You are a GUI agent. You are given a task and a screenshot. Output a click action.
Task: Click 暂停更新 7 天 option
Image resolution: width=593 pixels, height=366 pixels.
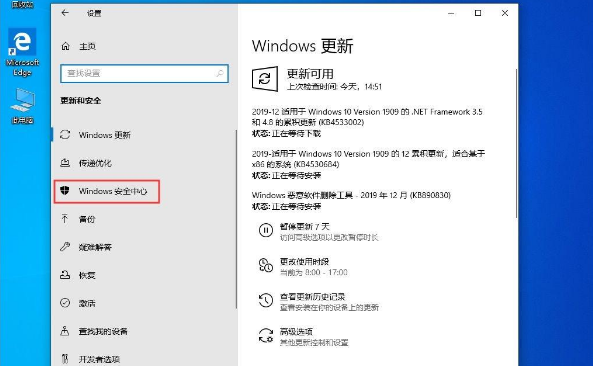point(304,226)
